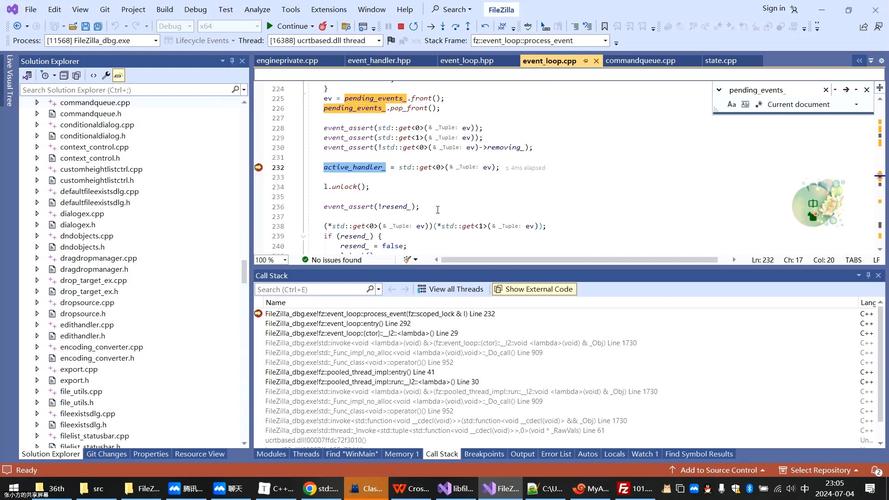The width and height of the screenshot is (889, 500).
Task: Click the Step Out icon
Action: click(468, 26)
